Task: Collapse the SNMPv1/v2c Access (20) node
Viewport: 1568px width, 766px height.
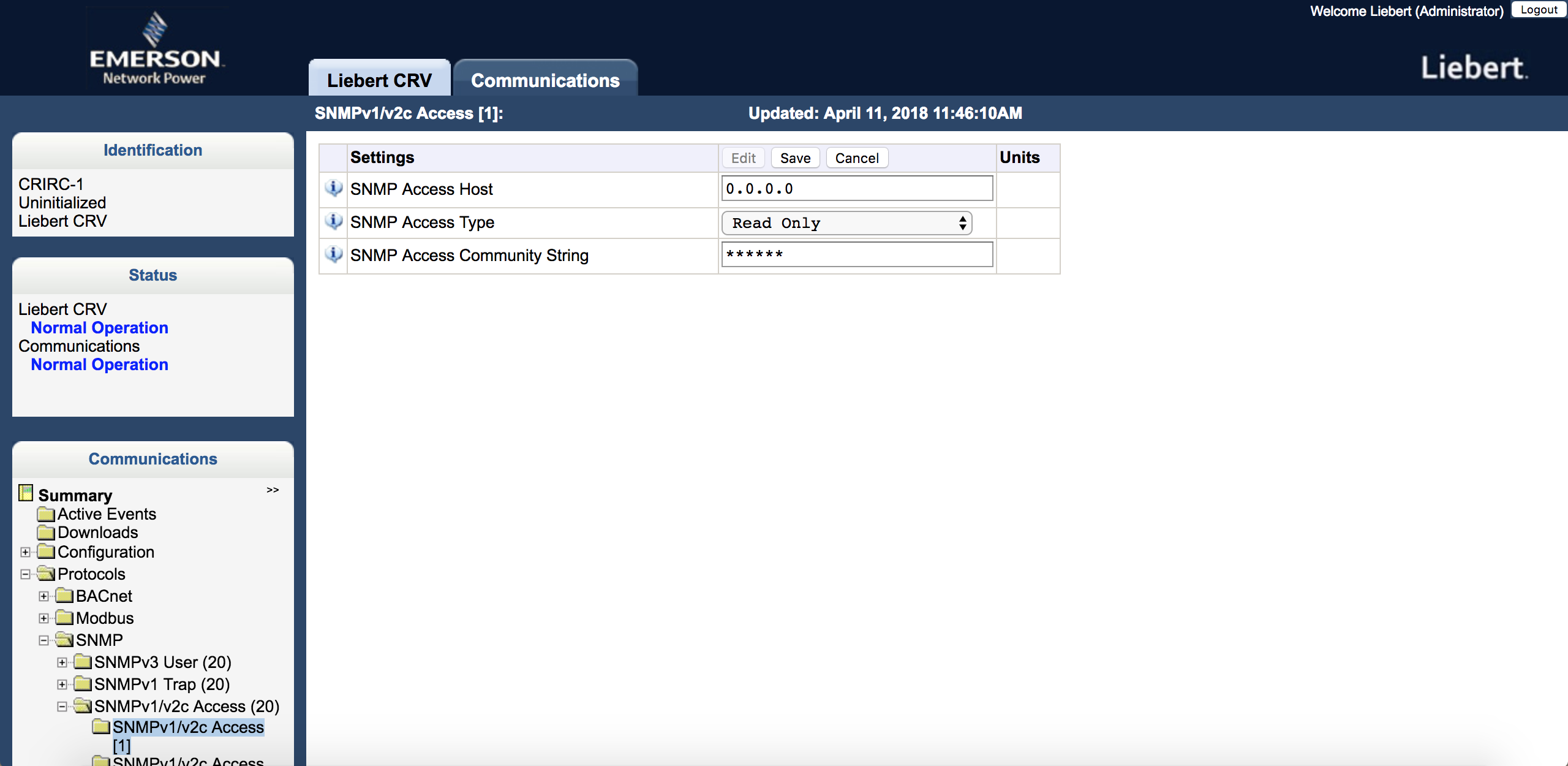Action: tap(62, 707)
